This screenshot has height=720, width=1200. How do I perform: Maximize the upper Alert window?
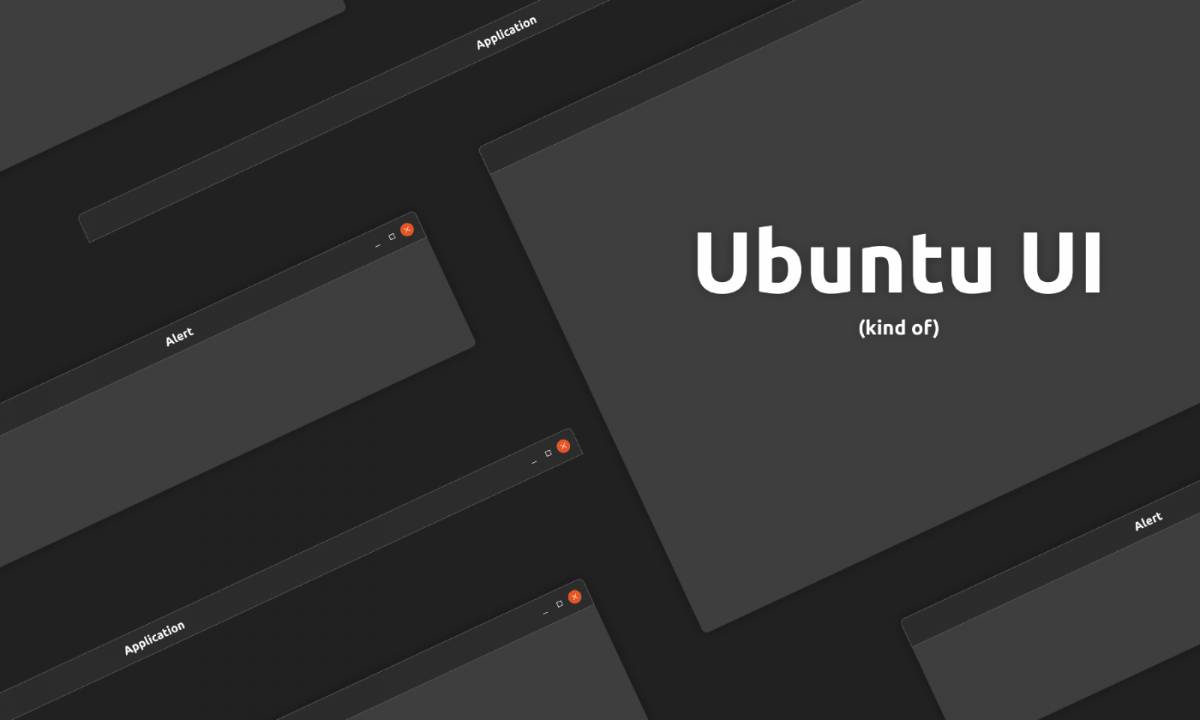pyautogui.click(x=392, y=236)
